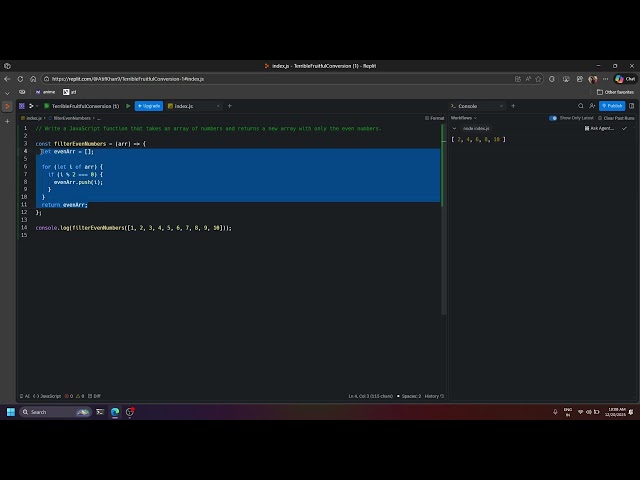The height and width of the screenshot is (480, 640).
Task: Click the errors count in status bar
Action: [69, 396]
